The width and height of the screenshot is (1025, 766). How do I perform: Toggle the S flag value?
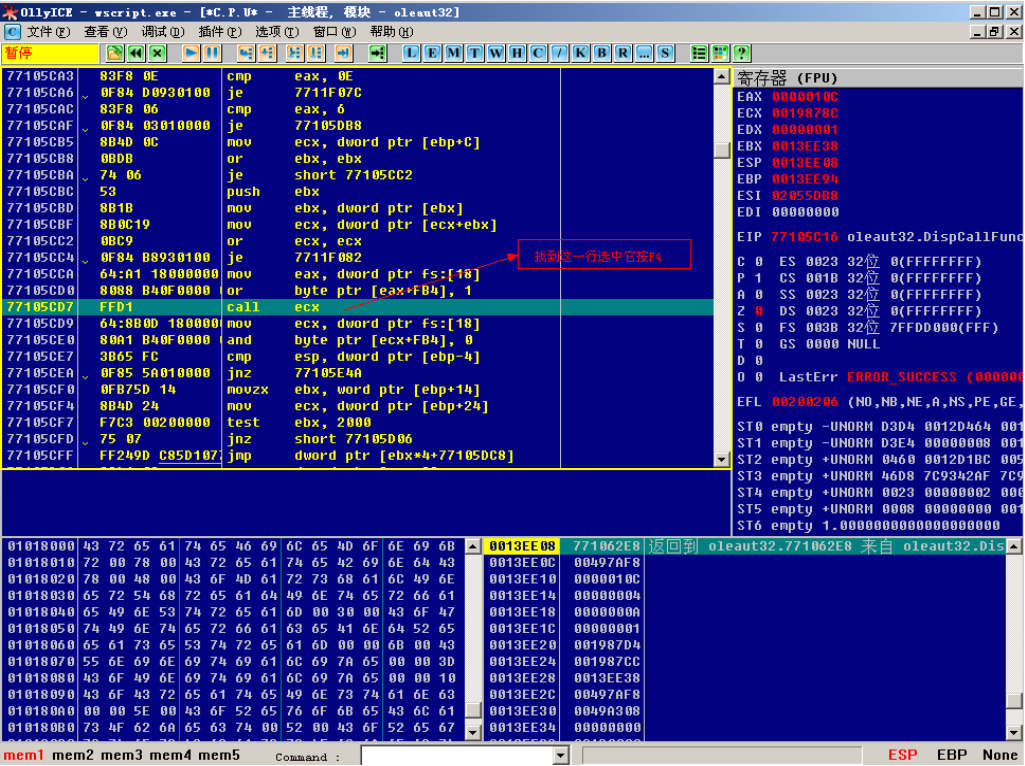click(x=758, y=327)
